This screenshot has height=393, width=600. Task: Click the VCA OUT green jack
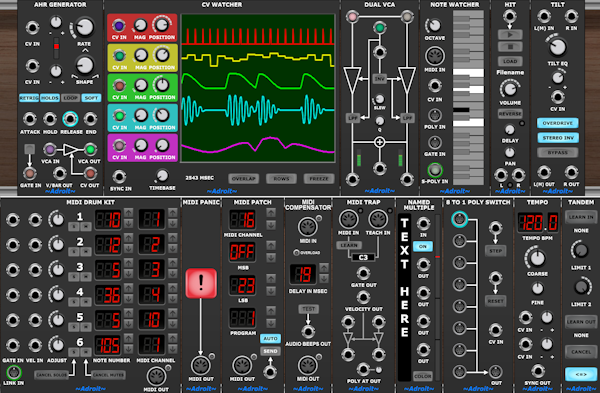click(90, 149)
